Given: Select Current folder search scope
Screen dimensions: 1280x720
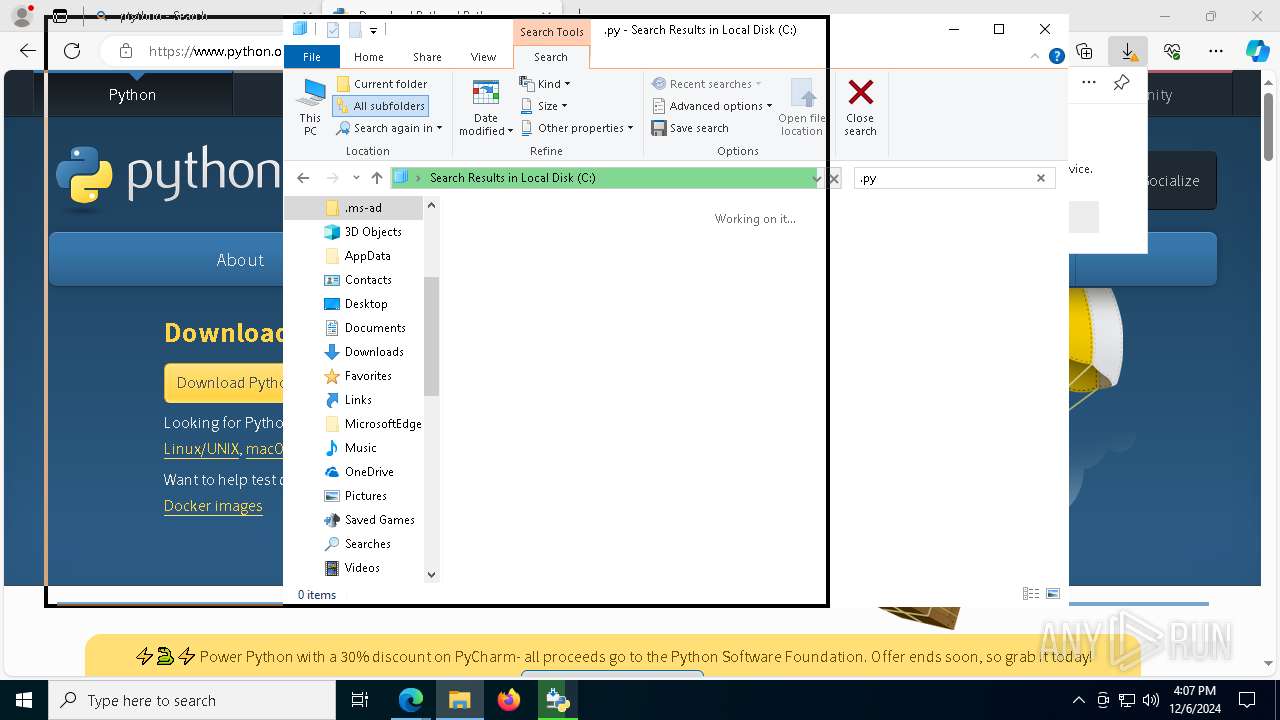Looking at the screenshot, I should [x=381, y=84].
